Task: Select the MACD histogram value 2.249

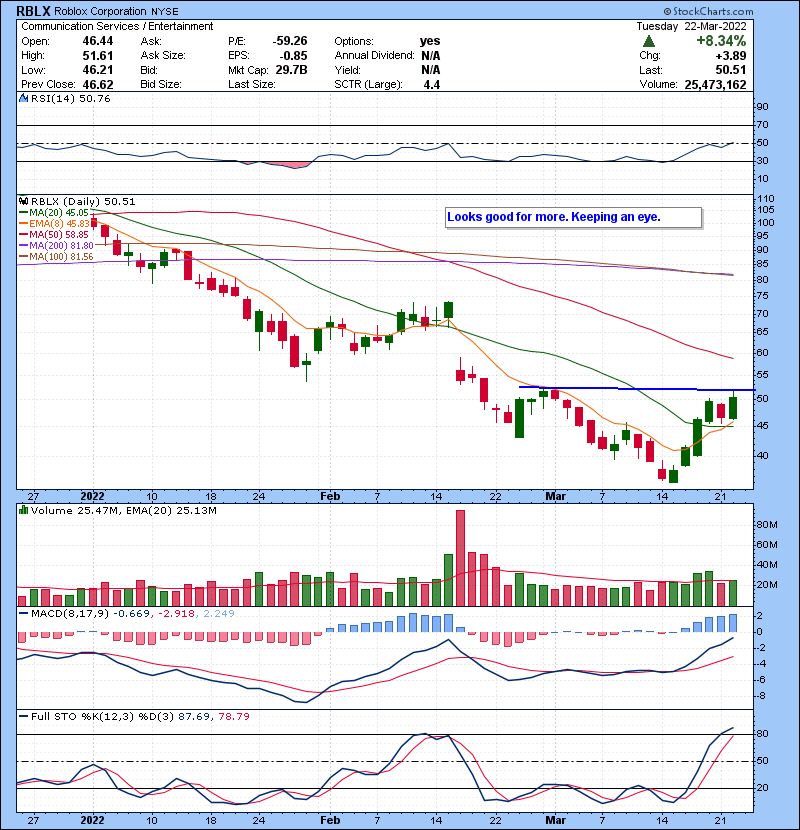Action: point(219,614)
